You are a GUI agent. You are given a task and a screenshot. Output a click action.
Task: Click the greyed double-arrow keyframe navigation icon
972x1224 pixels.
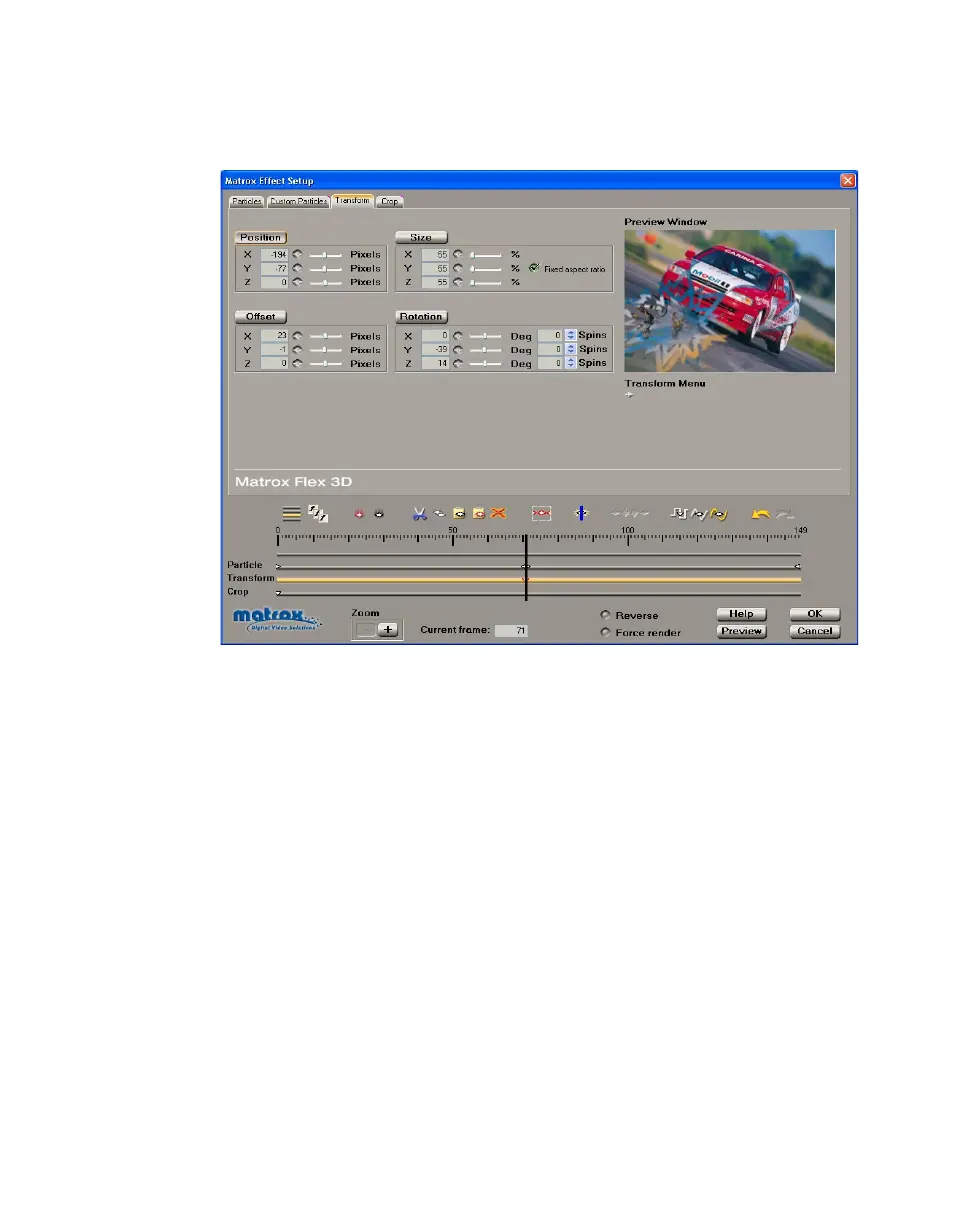[x=631, y=513]
